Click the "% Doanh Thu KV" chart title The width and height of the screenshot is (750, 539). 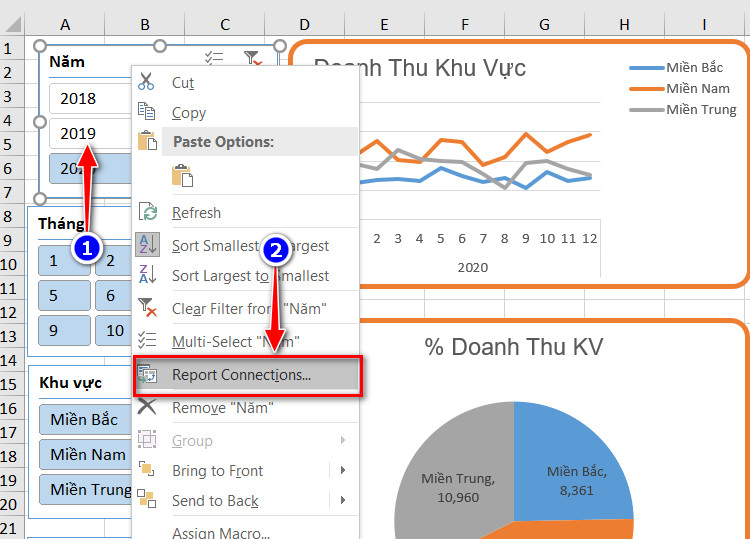tap(513, 347)
